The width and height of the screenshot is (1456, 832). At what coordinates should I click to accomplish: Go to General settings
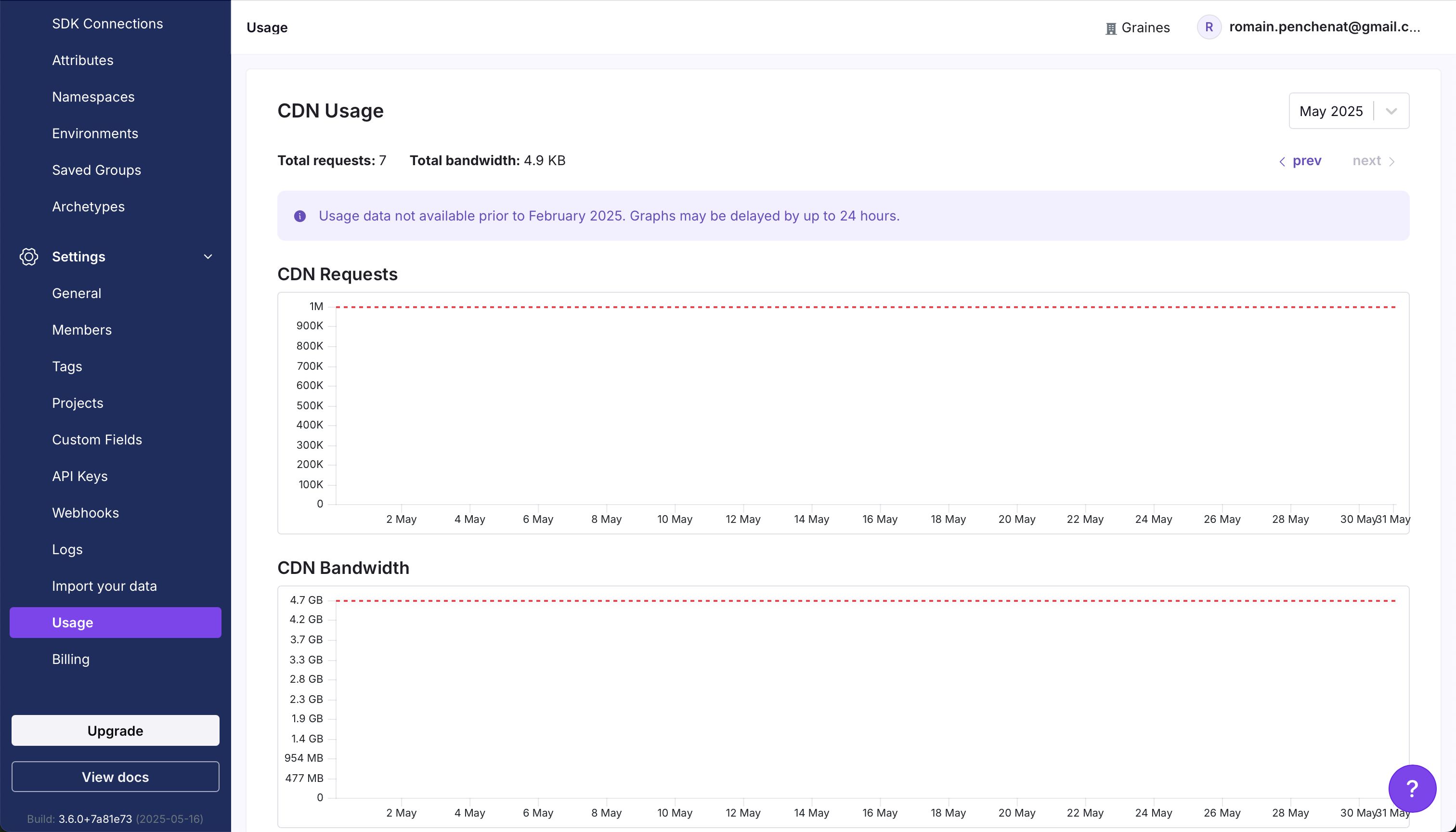click(x=77, y=293)
